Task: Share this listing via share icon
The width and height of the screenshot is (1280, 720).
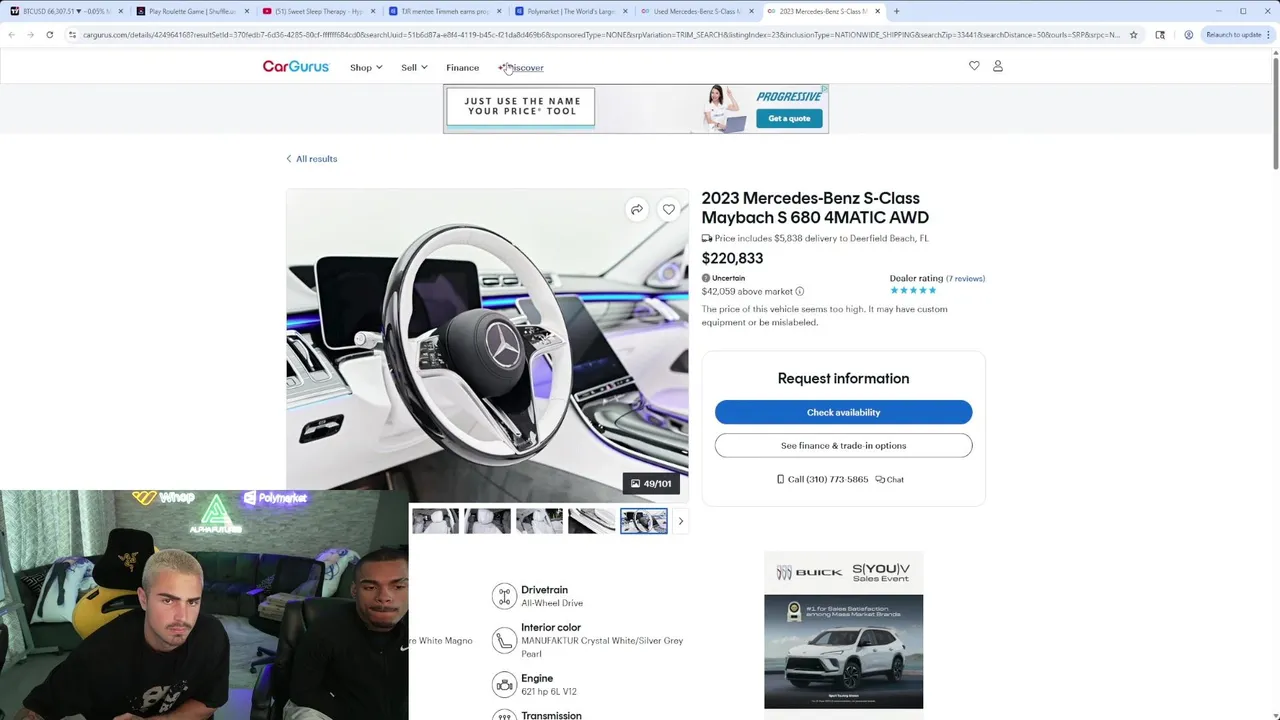Action: [636, 209]
